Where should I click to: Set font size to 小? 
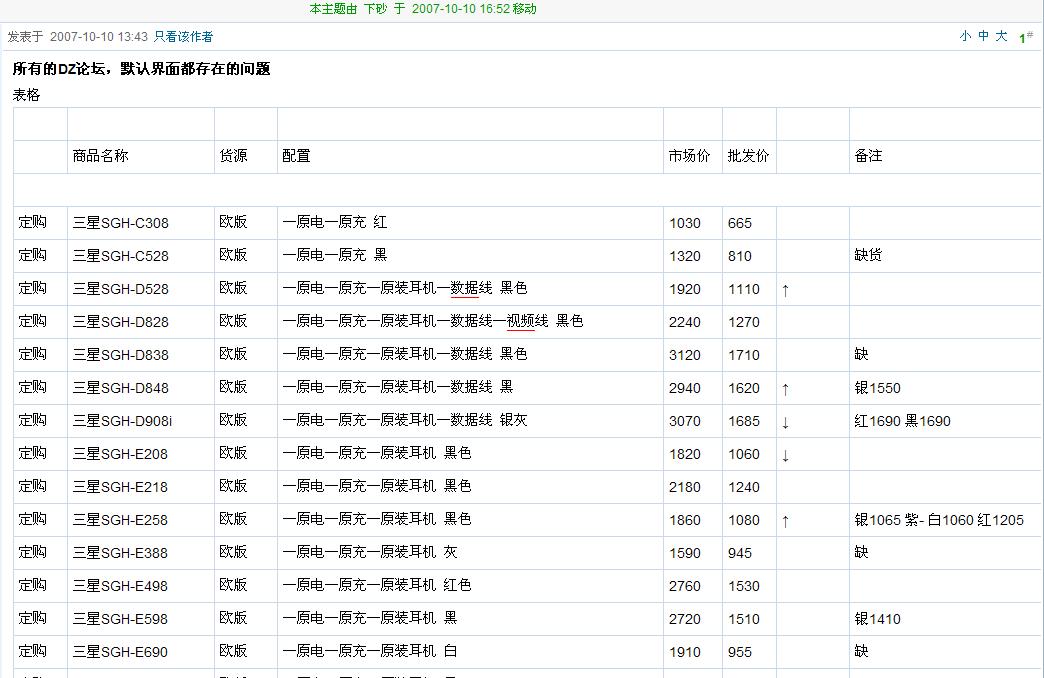coord(965,36)
